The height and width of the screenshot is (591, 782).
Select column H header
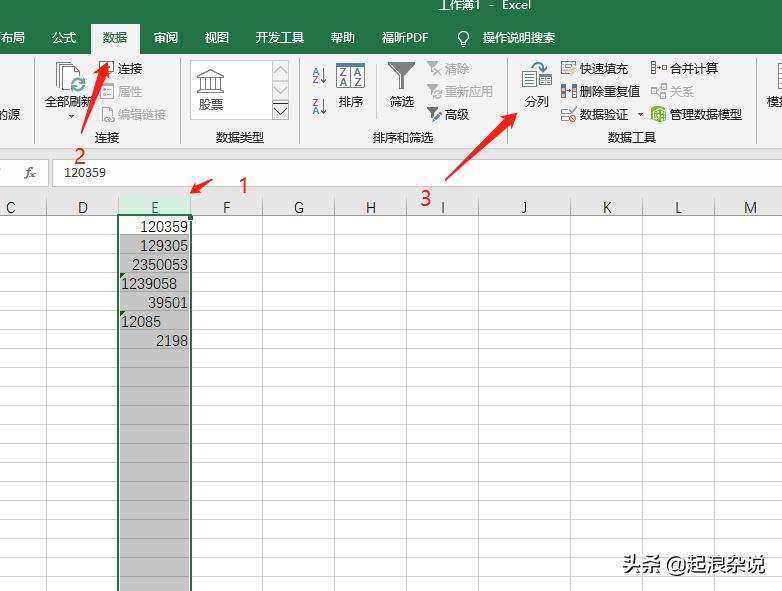[x=371, y=207]
